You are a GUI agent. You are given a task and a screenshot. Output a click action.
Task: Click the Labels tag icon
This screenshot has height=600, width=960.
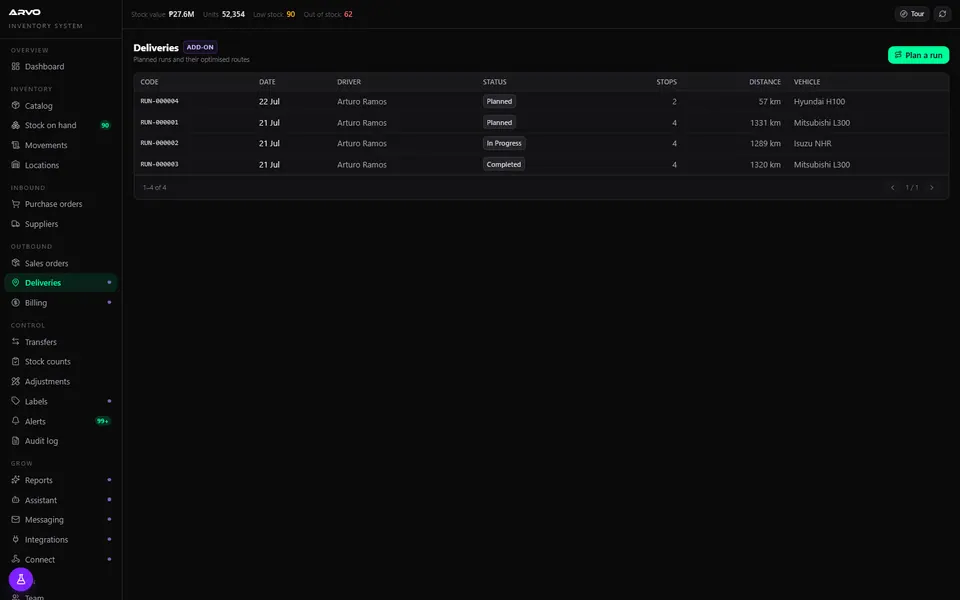tap(16, 401)
